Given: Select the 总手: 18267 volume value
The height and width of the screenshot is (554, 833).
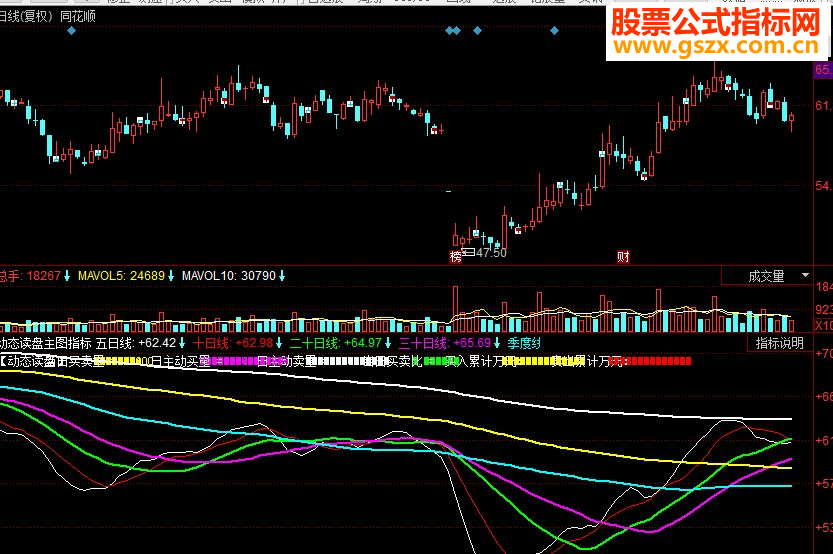Looking at the screenshot, I should (x=31, y=276).
